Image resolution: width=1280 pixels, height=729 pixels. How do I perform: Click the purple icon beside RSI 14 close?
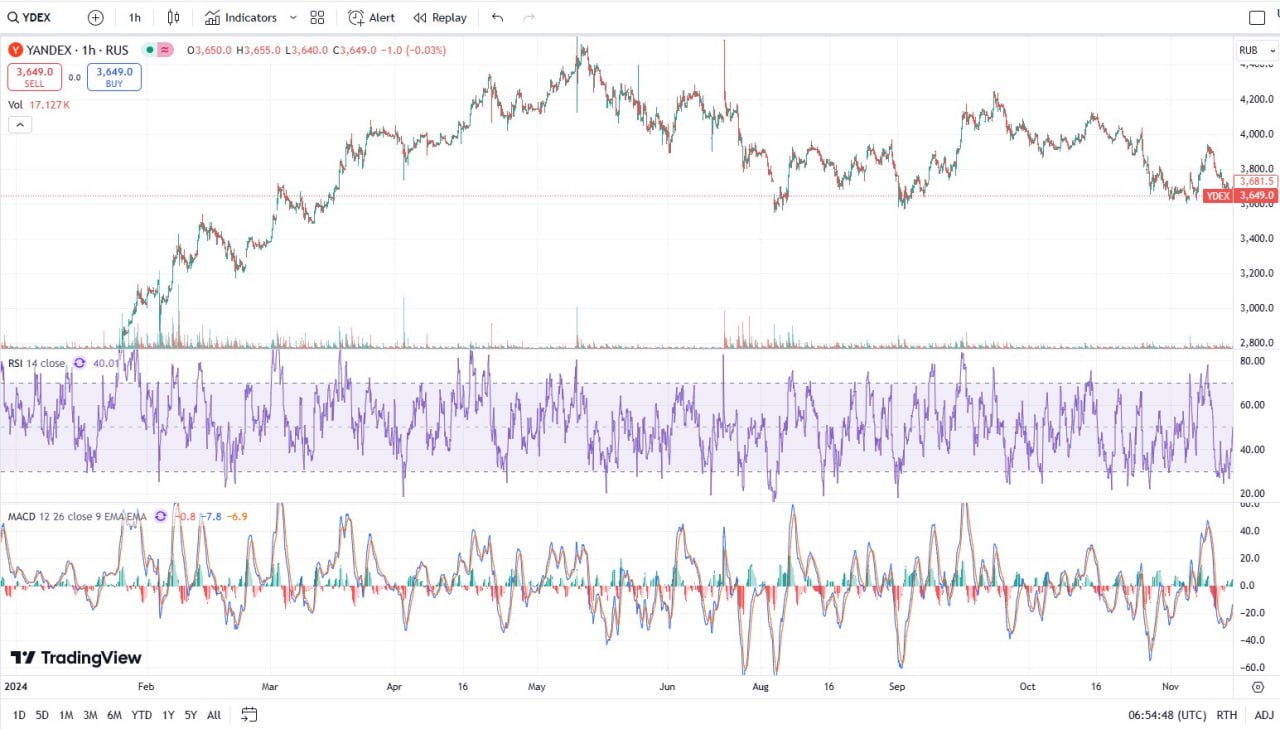coord(80,363)
